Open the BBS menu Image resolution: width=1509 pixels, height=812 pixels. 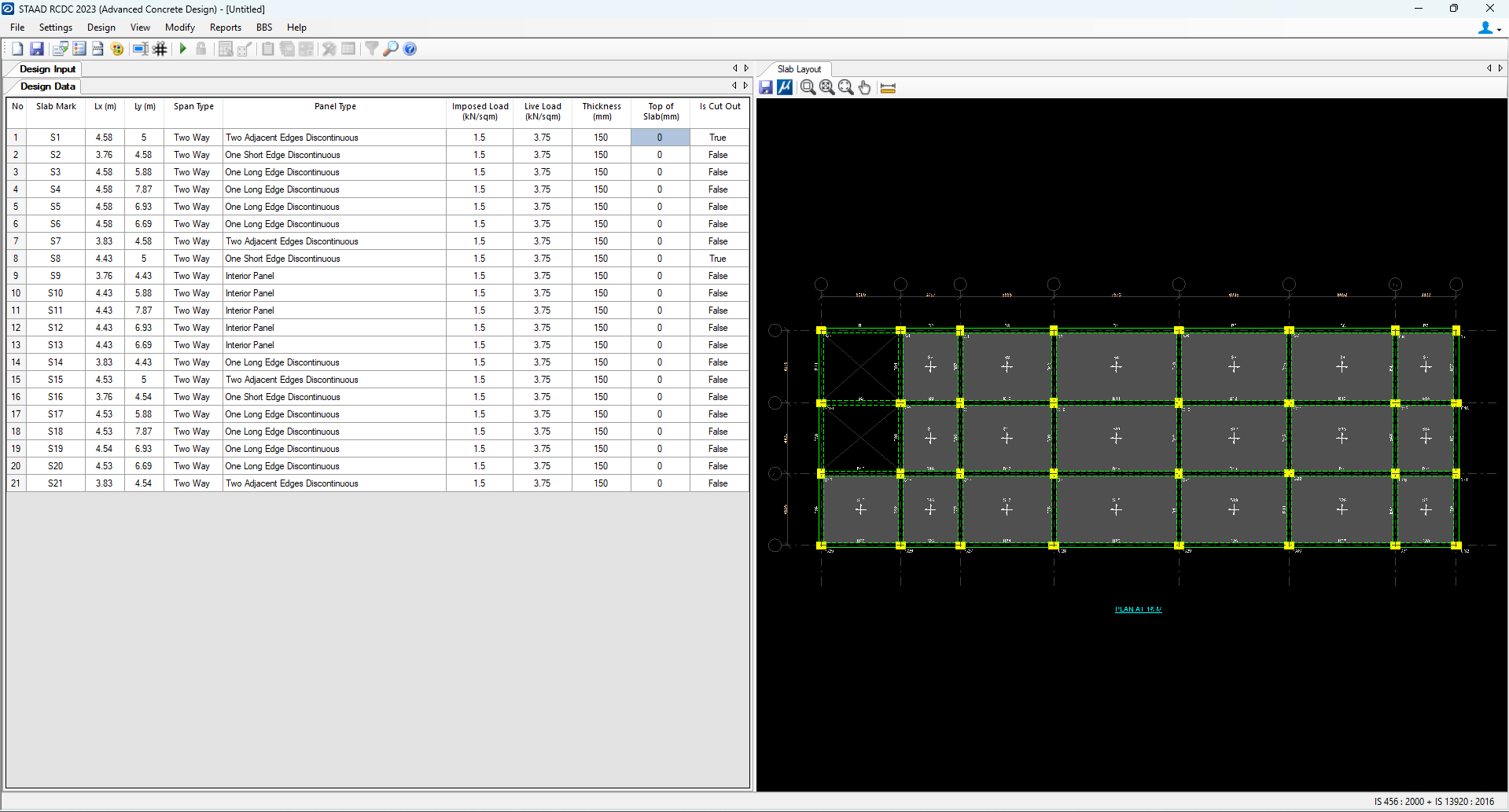[x=264, y=28]
